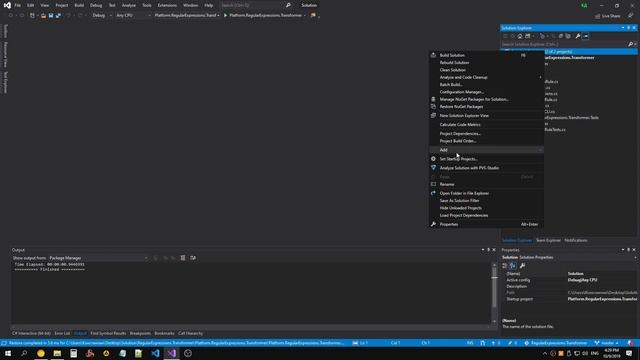Open 'Show output from' Package Manager dropdown
The height and width of the screenshot is (360, 640).
(x=98, y=258)
